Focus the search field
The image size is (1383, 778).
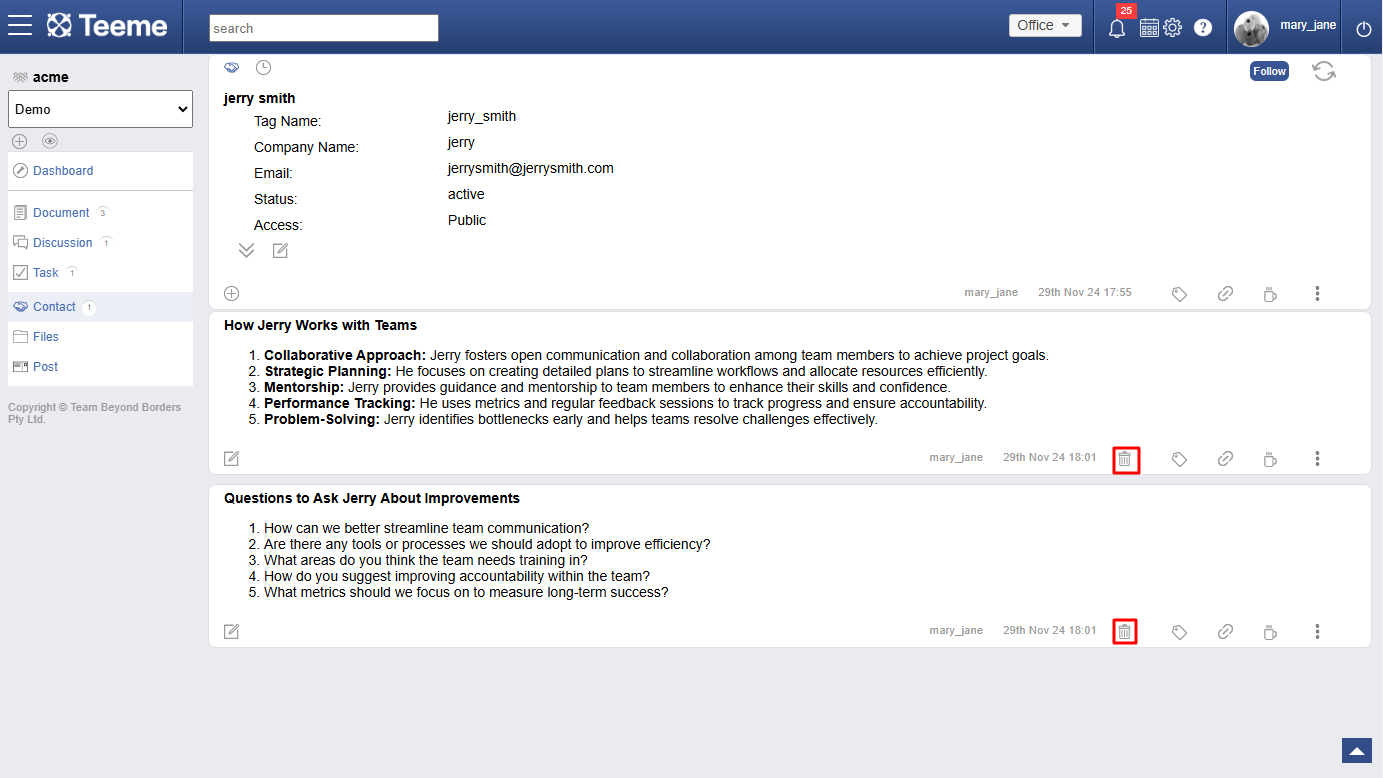point(324,28)
